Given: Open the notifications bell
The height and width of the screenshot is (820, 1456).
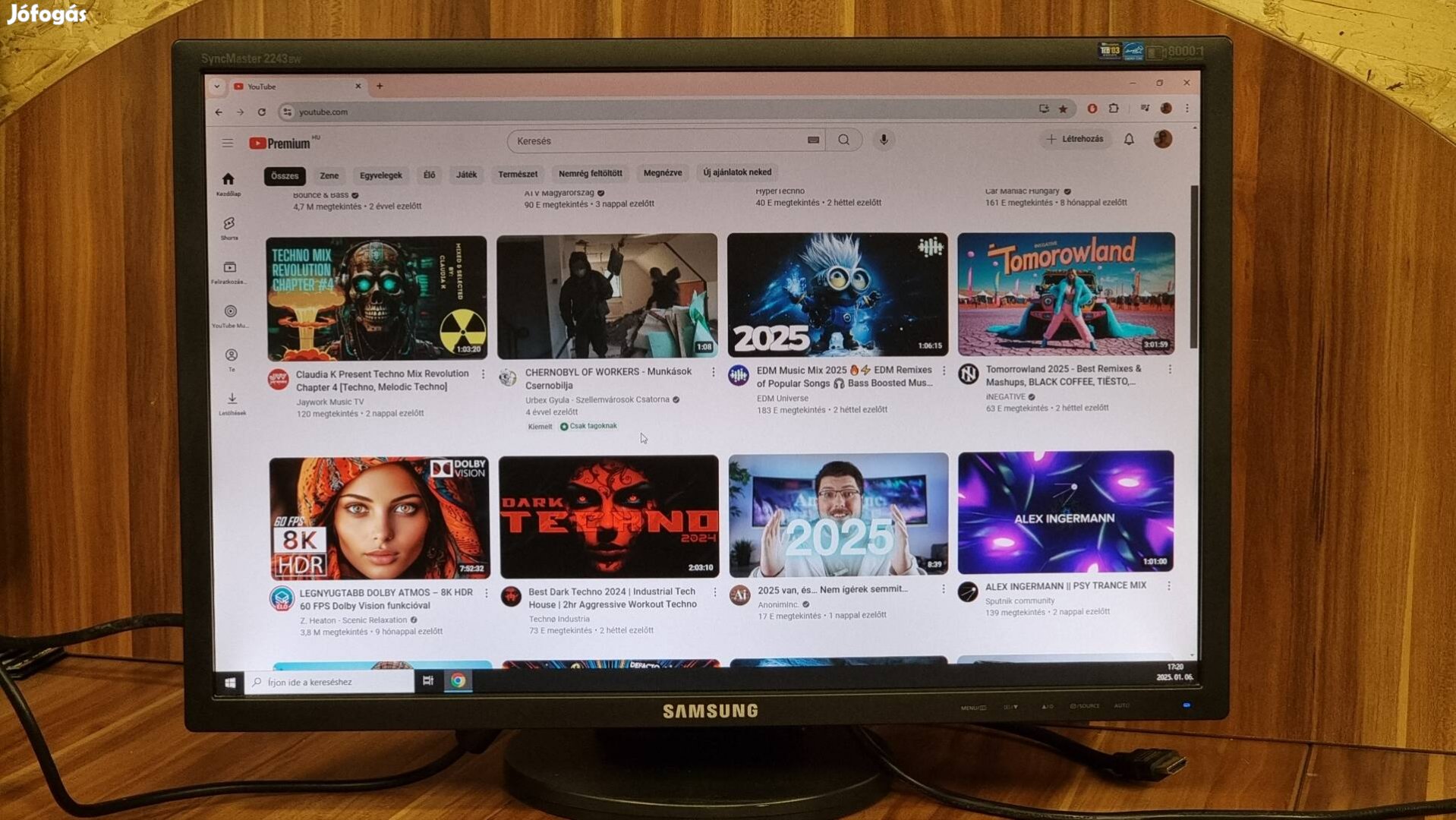Looking at the screenshot, I should click(1129, 139).
